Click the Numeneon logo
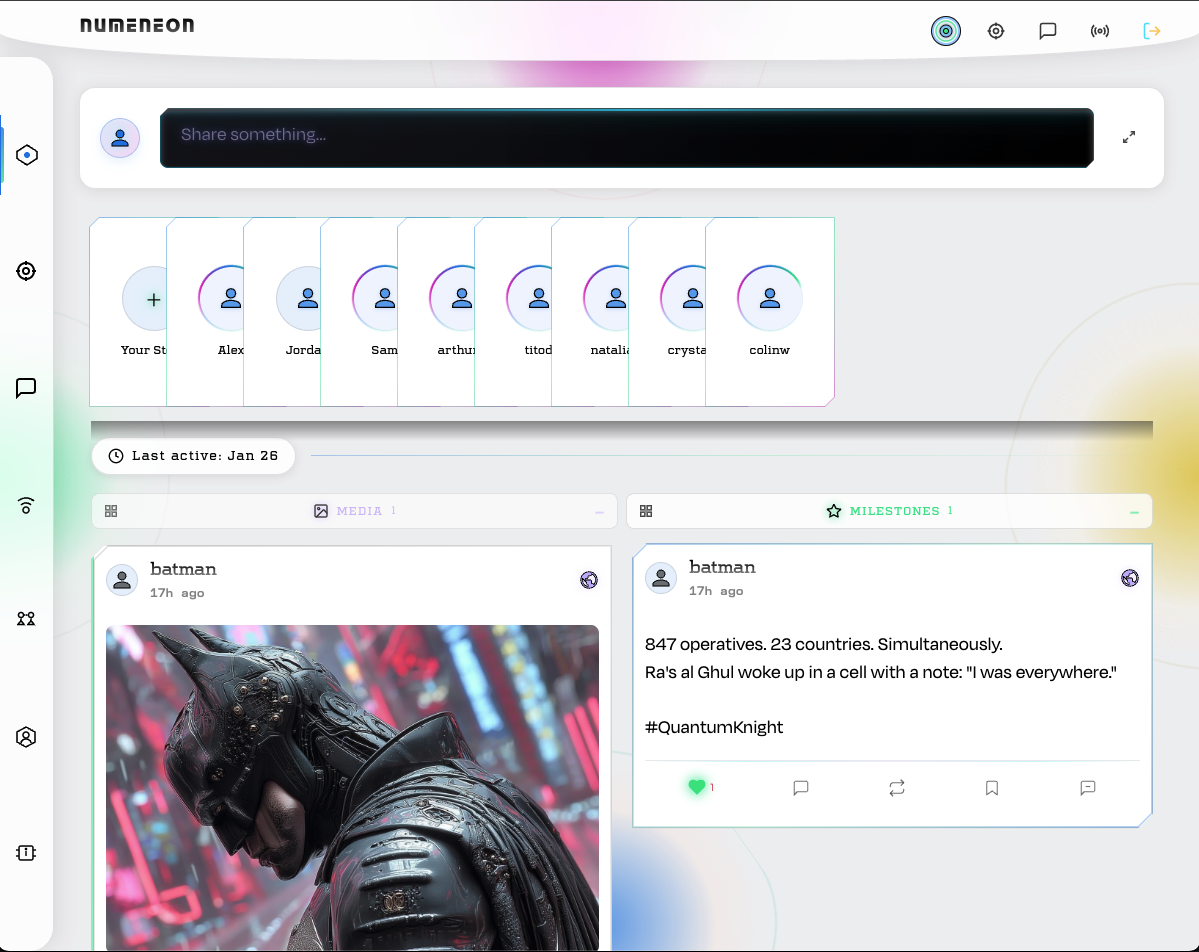The height and width of the screenshot is (952, 1199). point(138,25)
